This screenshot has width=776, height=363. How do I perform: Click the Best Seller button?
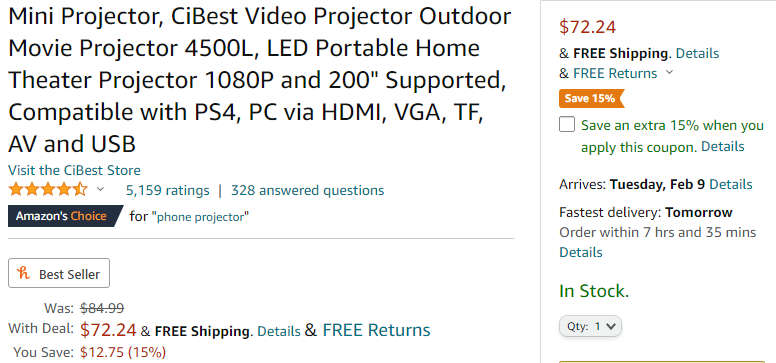pos(59,273)
